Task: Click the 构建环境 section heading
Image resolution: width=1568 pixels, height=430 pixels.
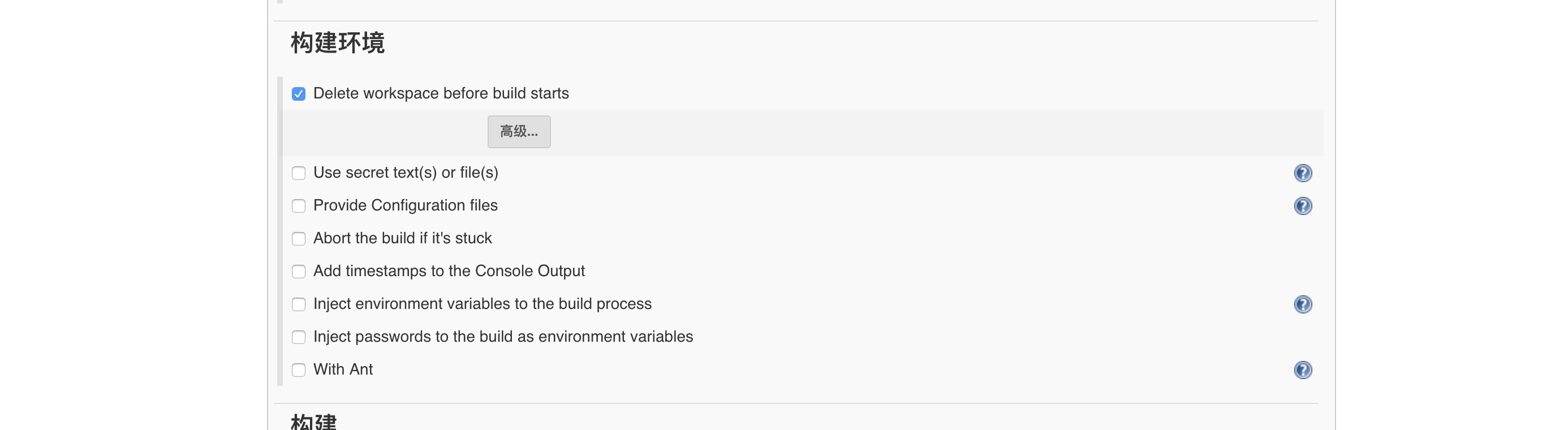Action: coord(337,43)
